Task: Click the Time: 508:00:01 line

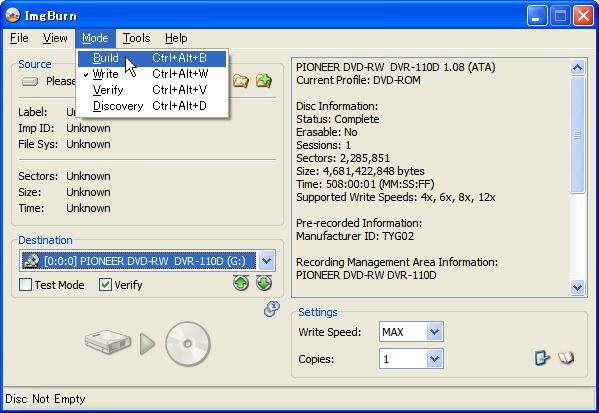Action: point(365,184)
